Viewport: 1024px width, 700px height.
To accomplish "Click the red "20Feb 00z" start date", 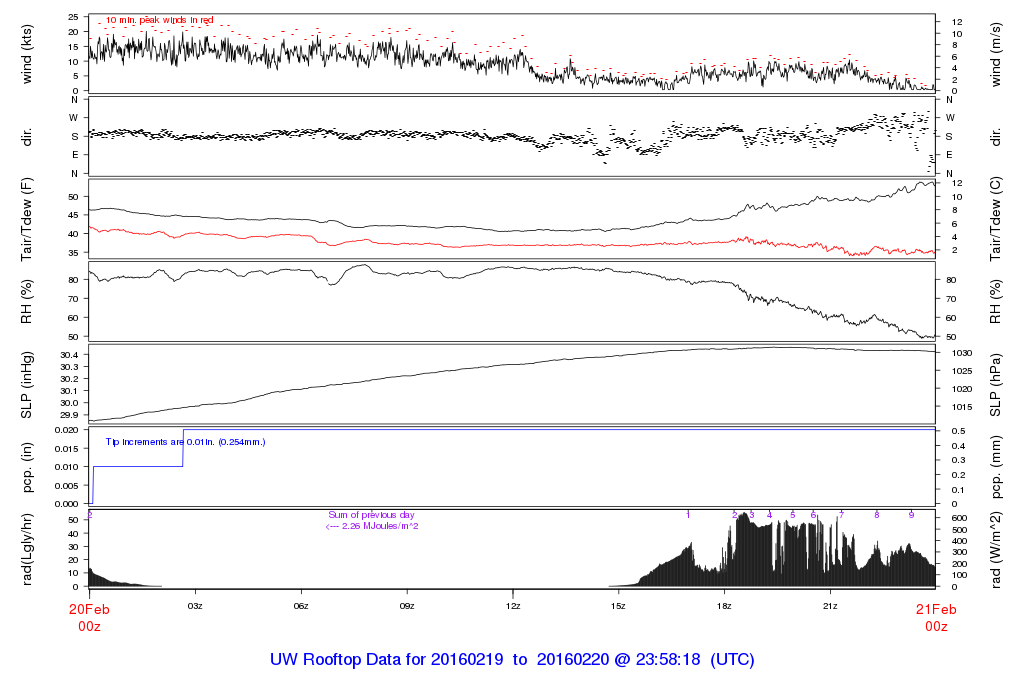I will 89,617.
